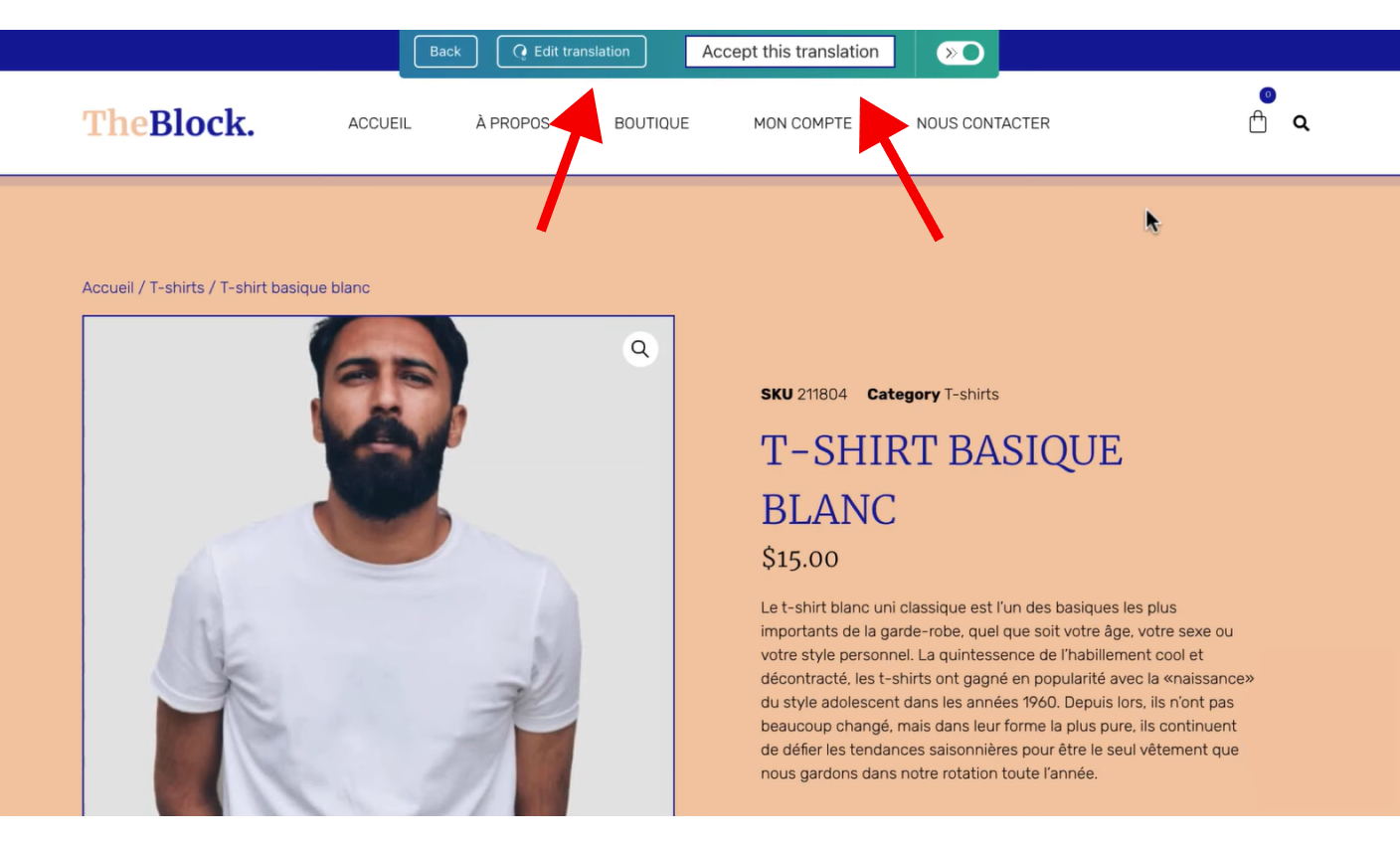Select the T-SHIRT BASIQUE BLANC title
Screen dimensions: 1400x846
coord(942,480)
